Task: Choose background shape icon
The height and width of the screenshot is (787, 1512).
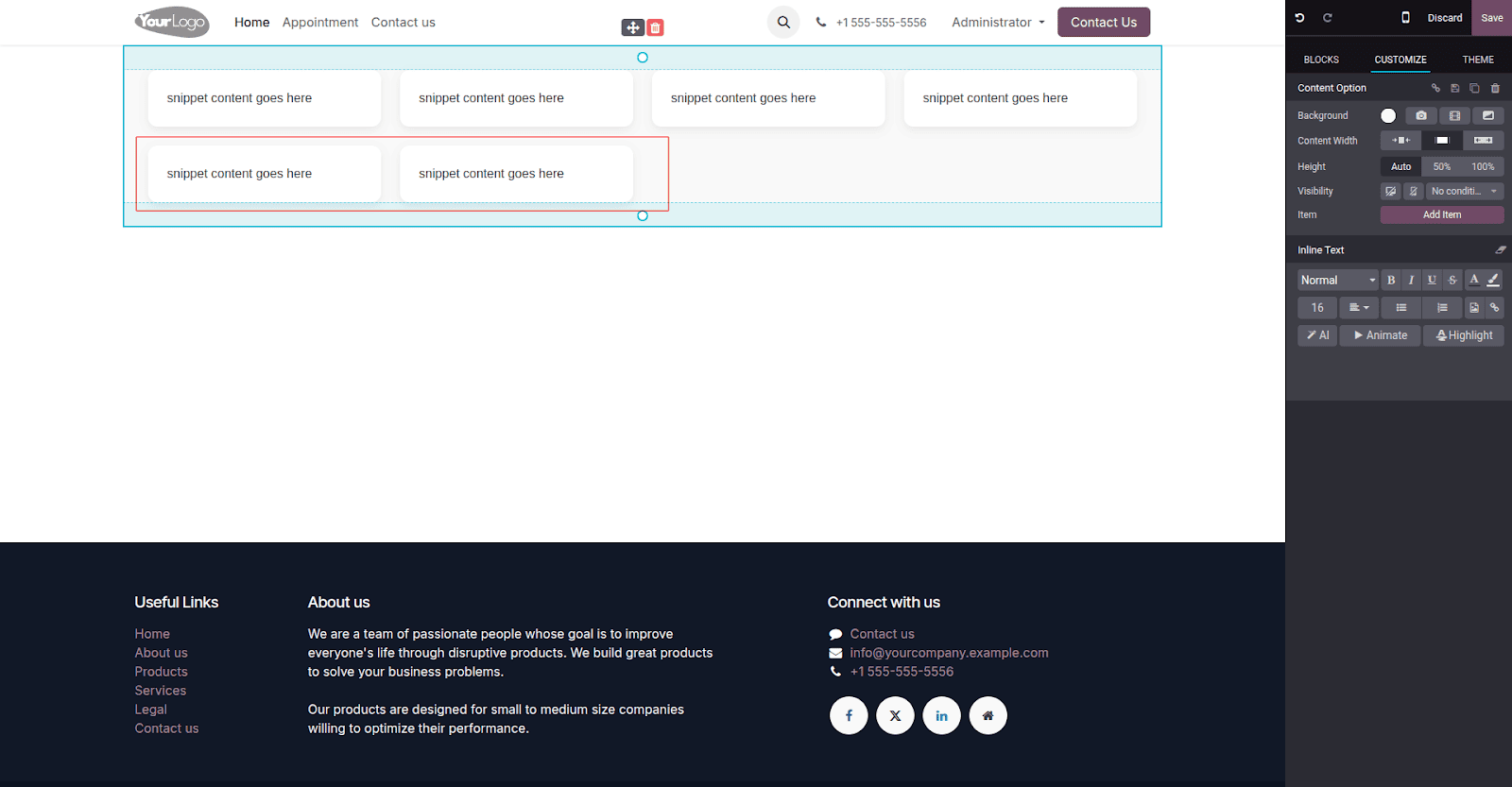Action: (x=1488, y=115)
